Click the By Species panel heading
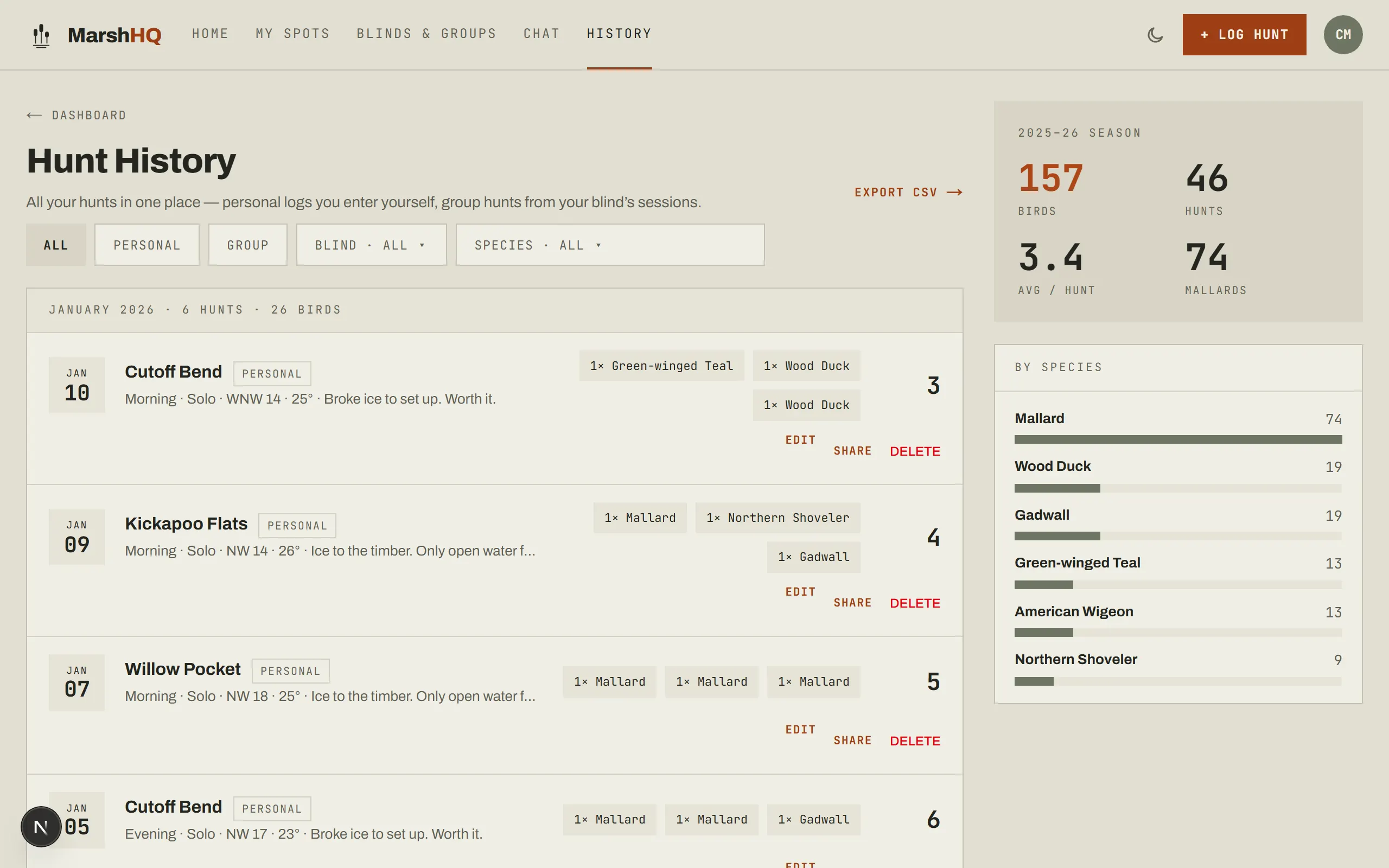 1059,367
